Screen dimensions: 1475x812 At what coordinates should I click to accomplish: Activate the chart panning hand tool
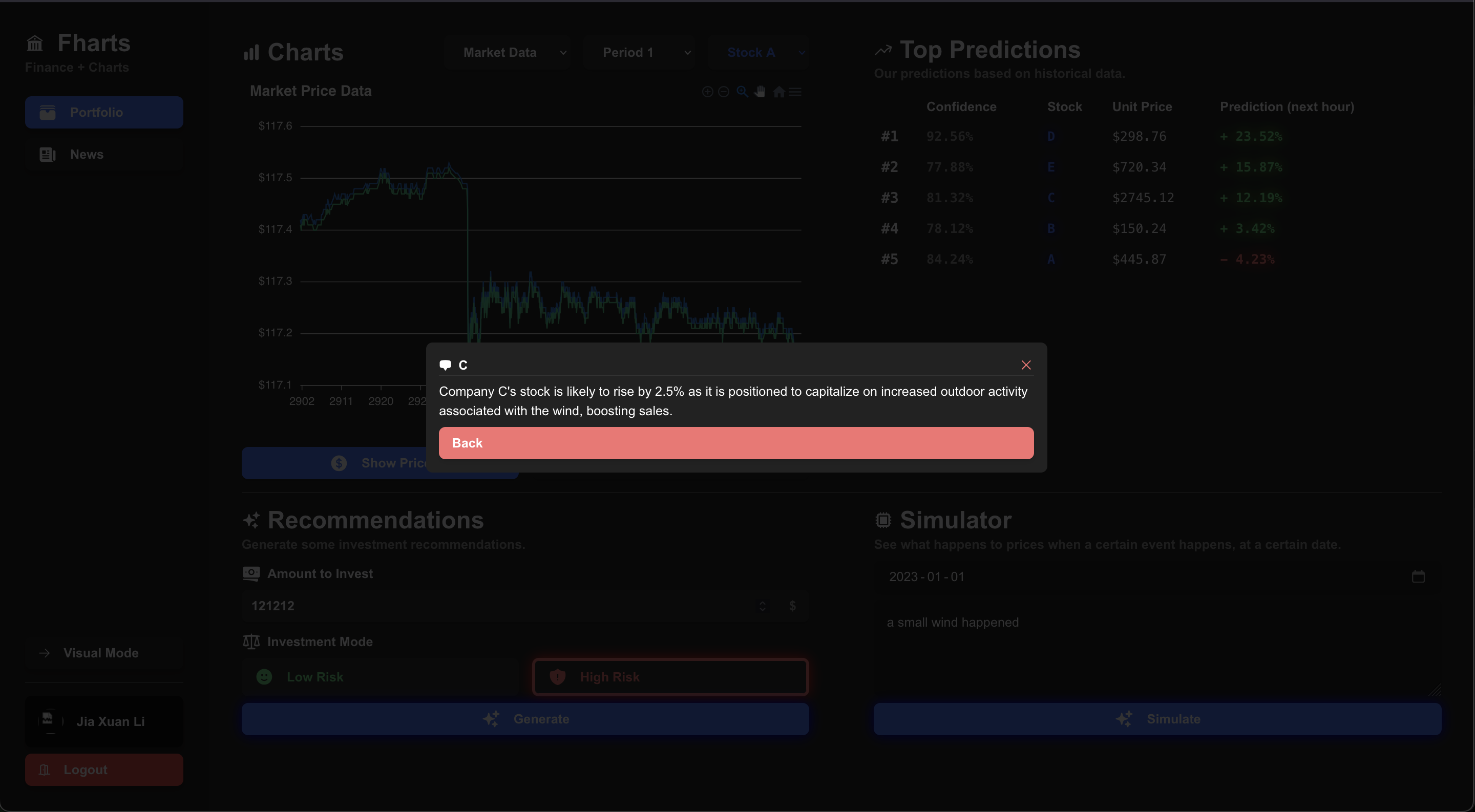pos(760,92)
